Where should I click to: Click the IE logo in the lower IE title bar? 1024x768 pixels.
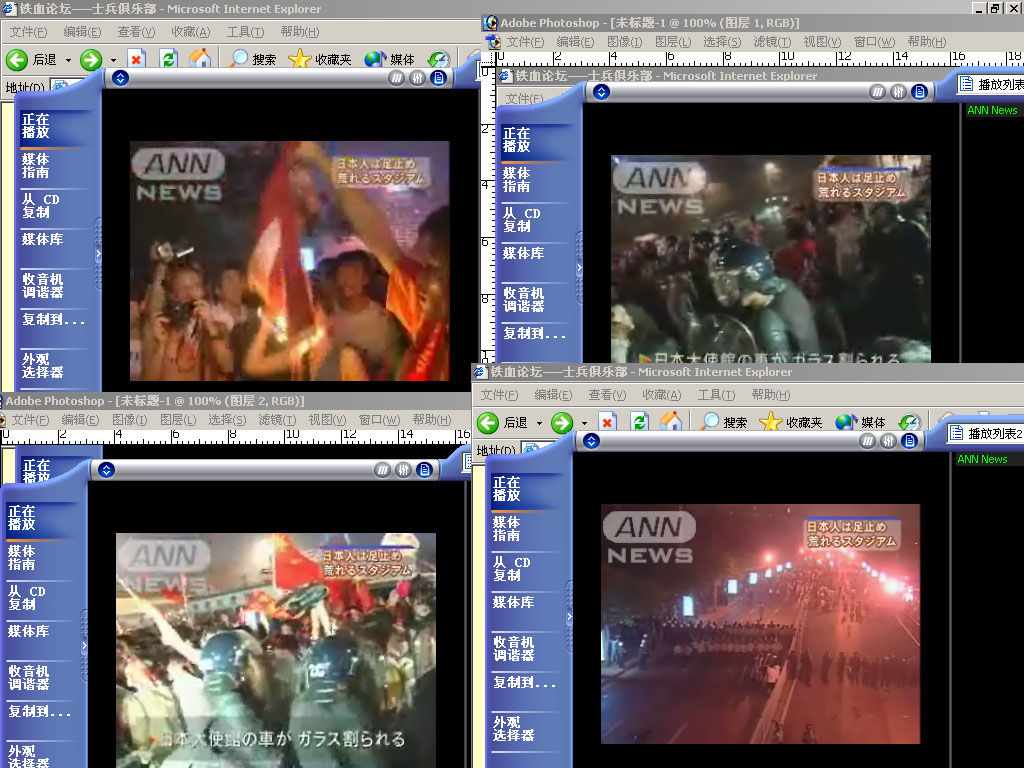pyautogui.click(x=481, y=372)
